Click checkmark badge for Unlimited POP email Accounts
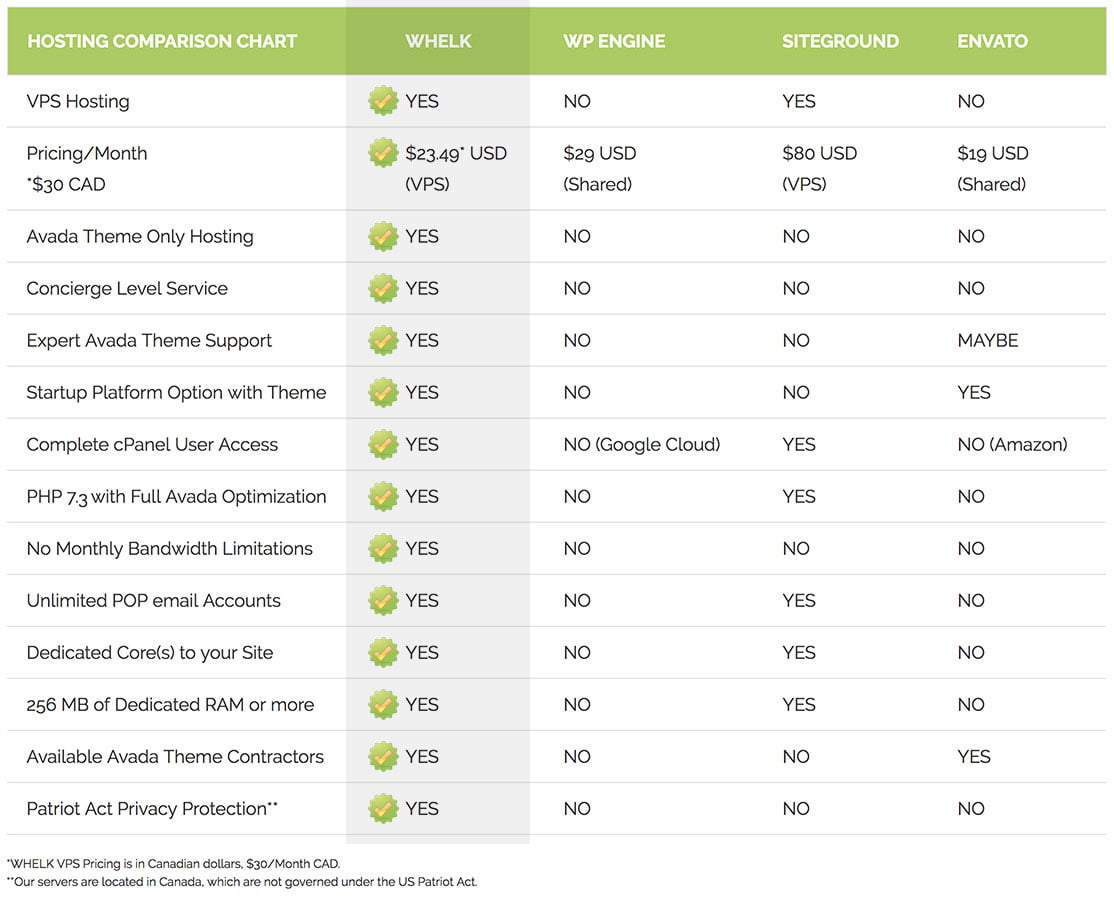1114x898 pixels. (383, 601)
